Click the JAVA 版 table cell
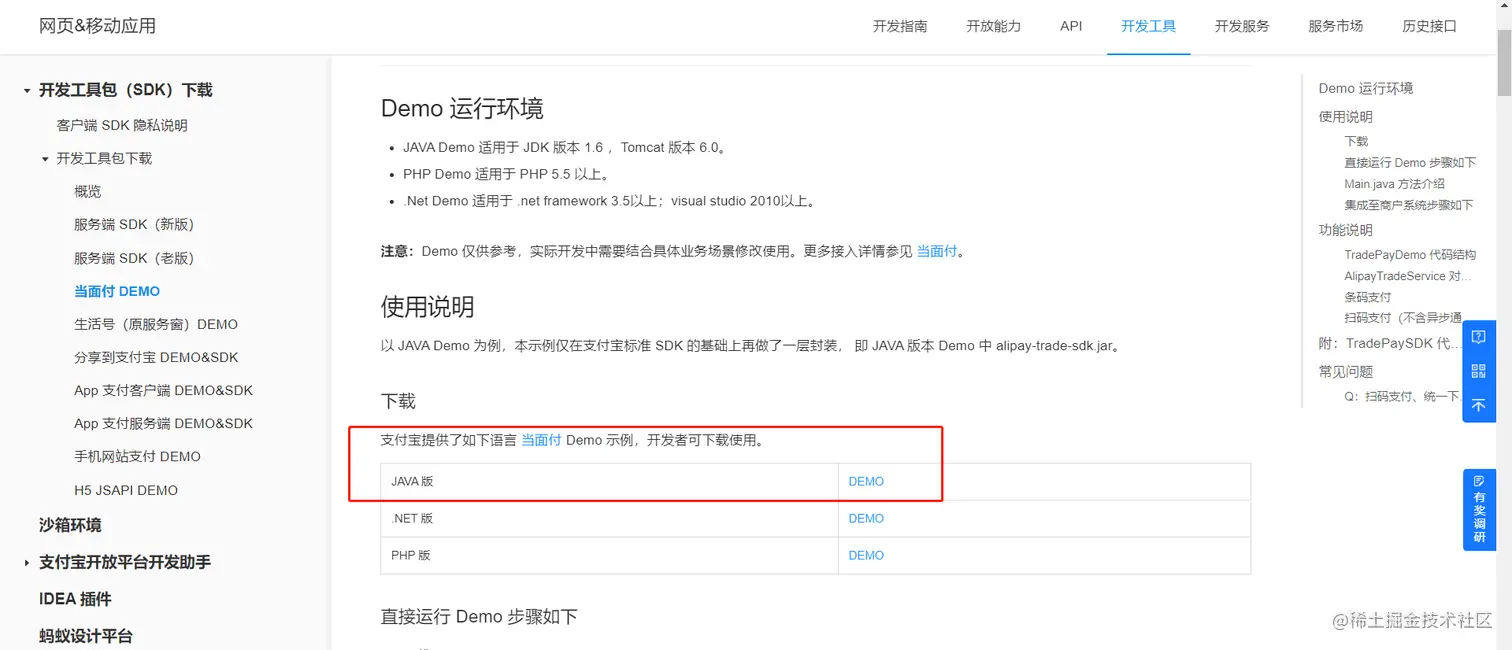 point(609,482)
